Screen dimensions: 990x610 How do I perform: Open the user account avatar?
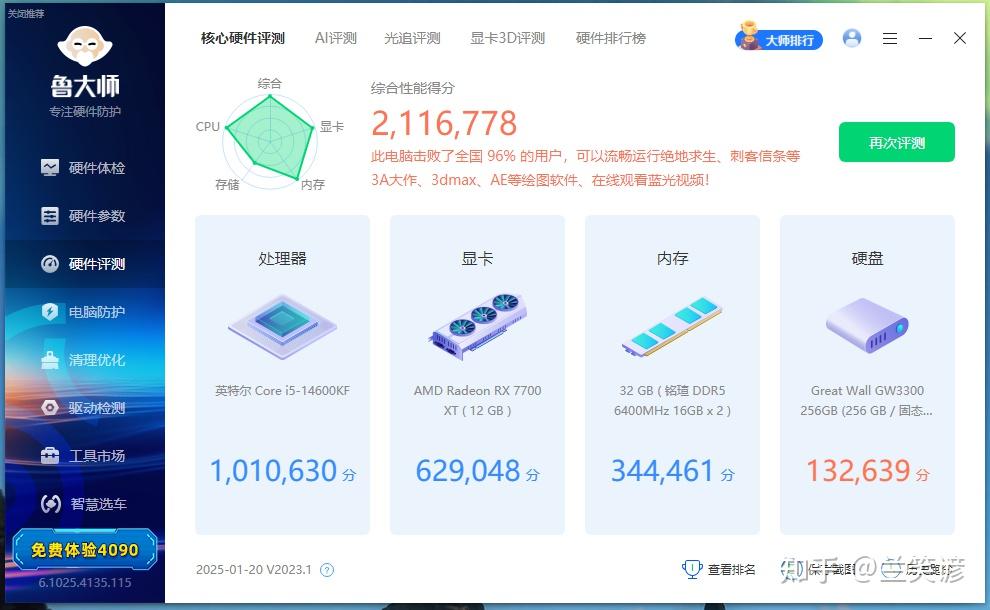click(852, 38)
